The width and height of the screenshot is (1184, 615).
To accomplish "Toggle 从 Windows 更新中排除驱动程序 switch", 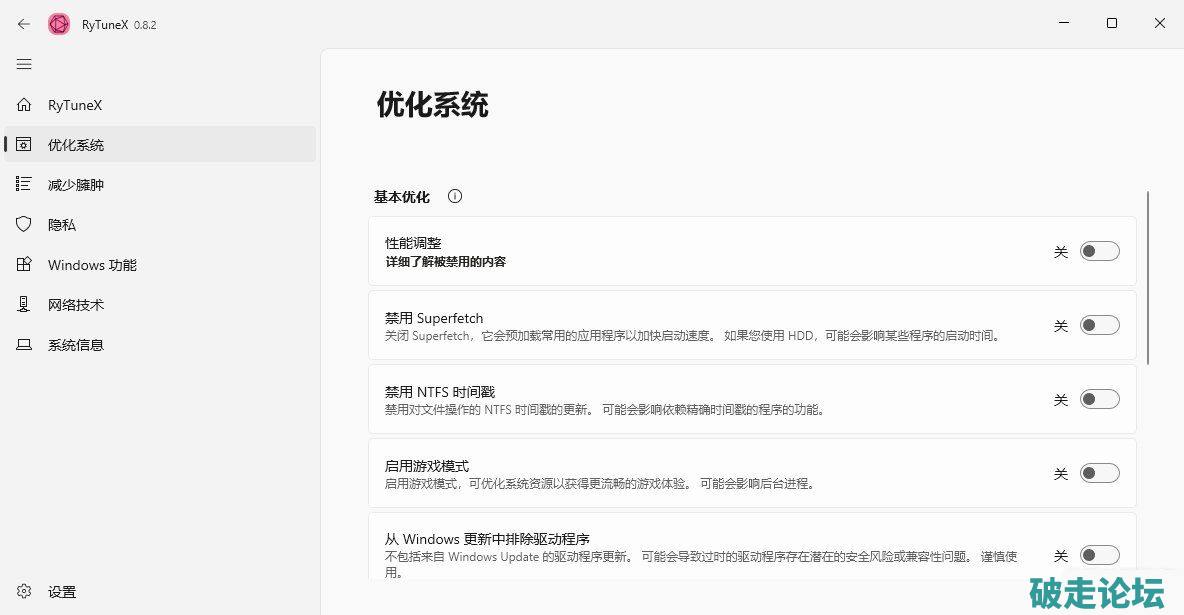I will coord(1099,556).
